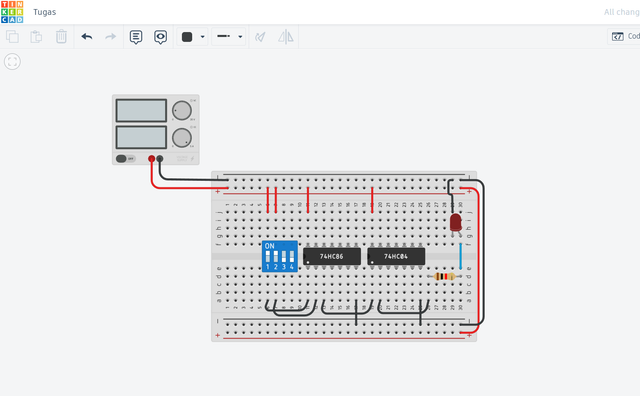Select the 74HC86 chip

[x=332, y=256]
